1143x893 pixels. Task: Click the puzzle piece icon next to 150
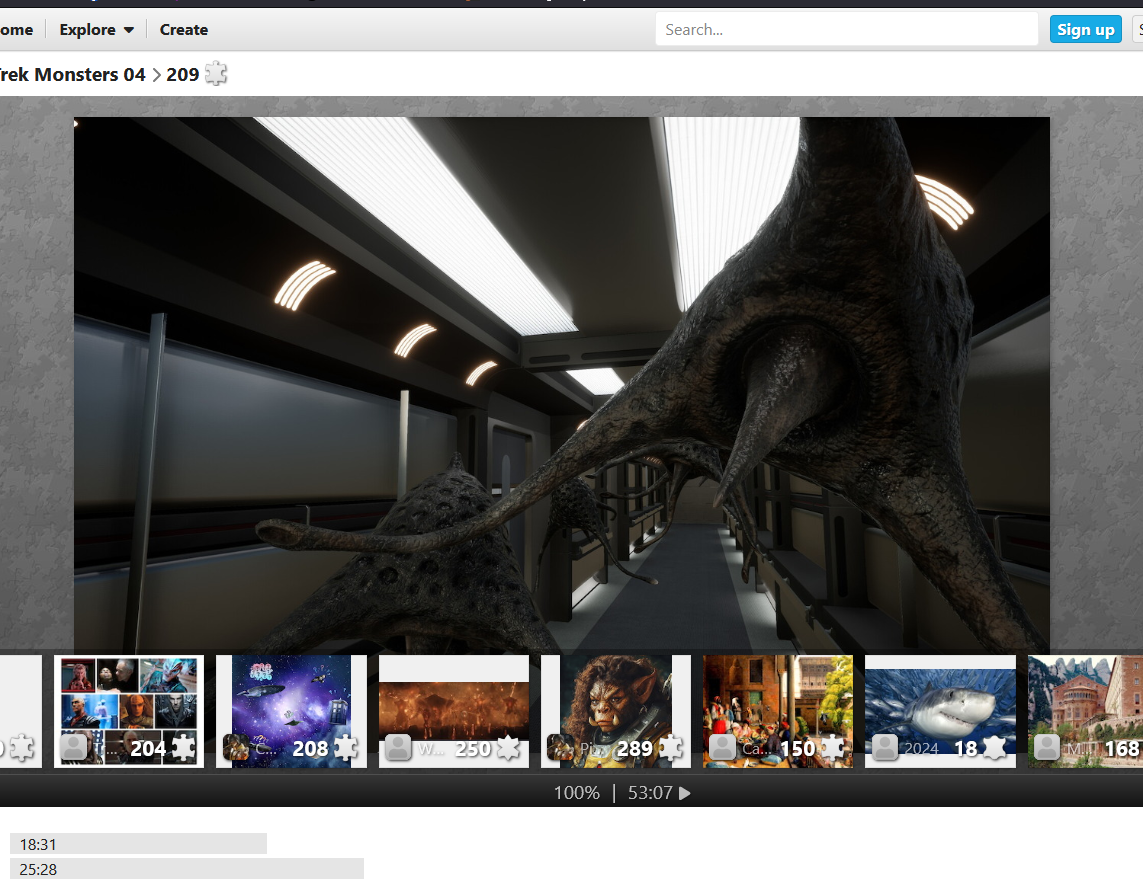pos(832,748)
